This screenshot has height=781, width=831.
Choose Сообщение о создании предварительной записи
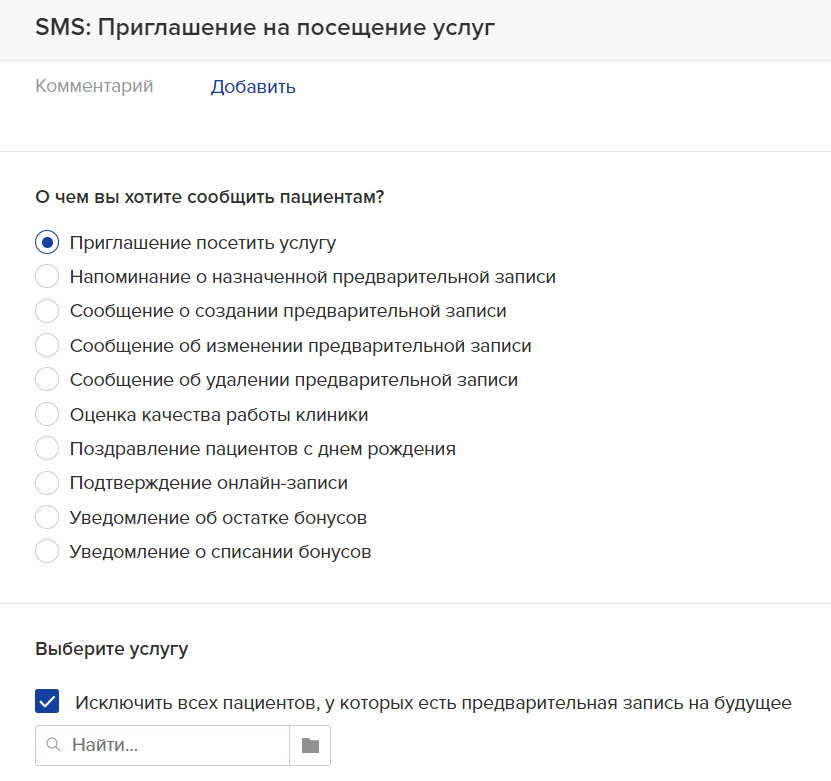47,311
